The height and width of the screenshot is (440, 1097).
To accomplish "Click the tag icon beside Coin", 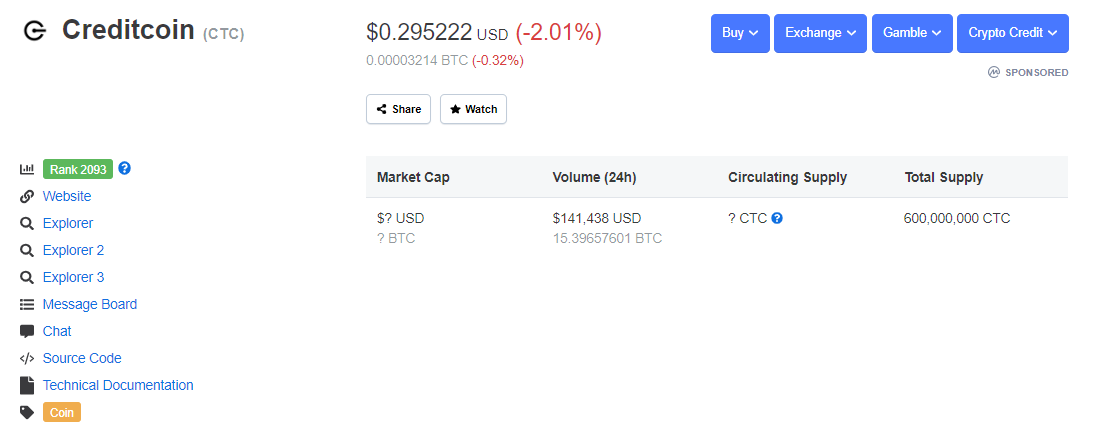I will coord(27,412).
